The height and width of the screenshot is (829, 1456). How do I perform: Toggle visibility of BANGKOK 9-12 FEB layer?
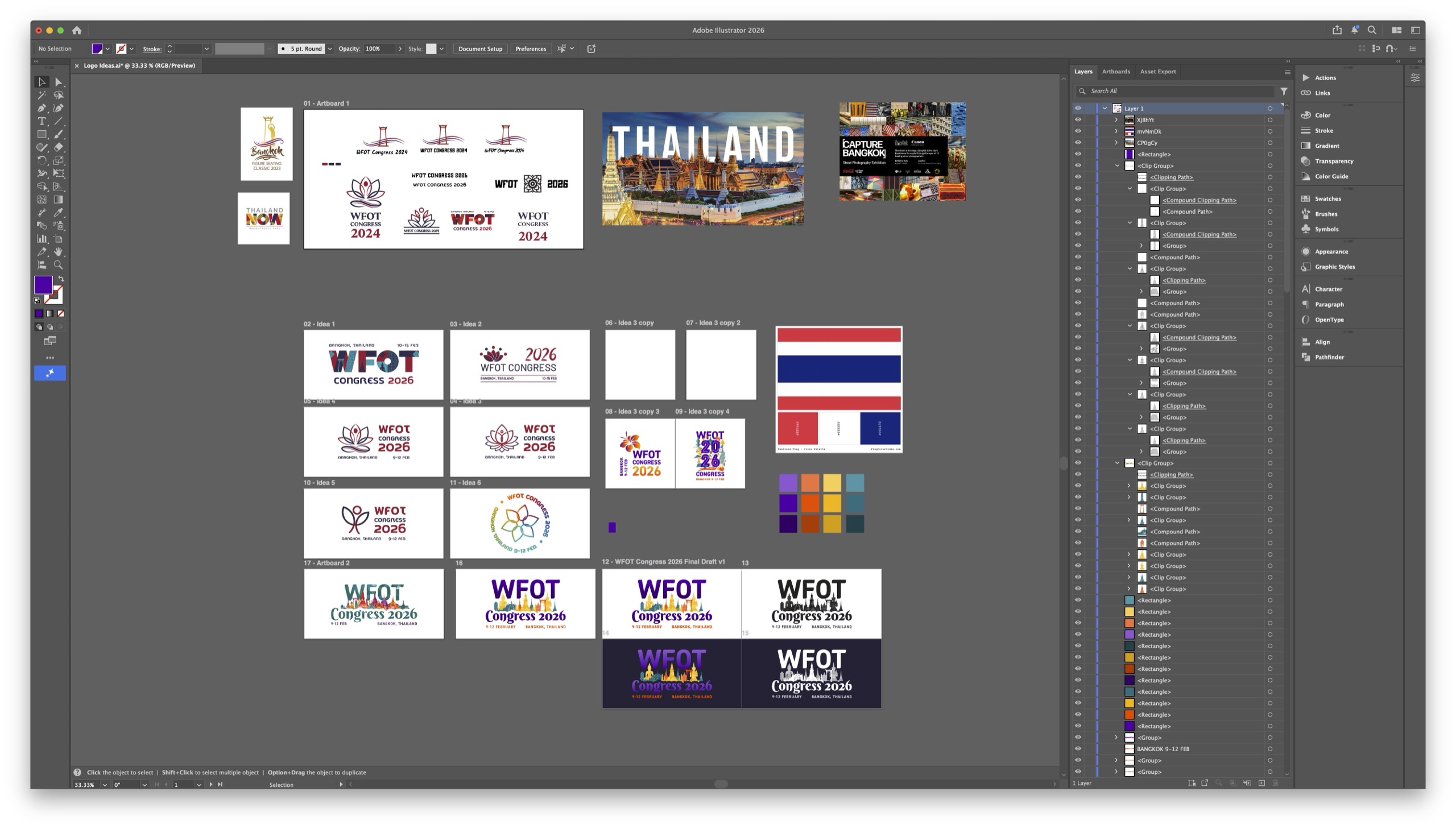click(1077, 749)
